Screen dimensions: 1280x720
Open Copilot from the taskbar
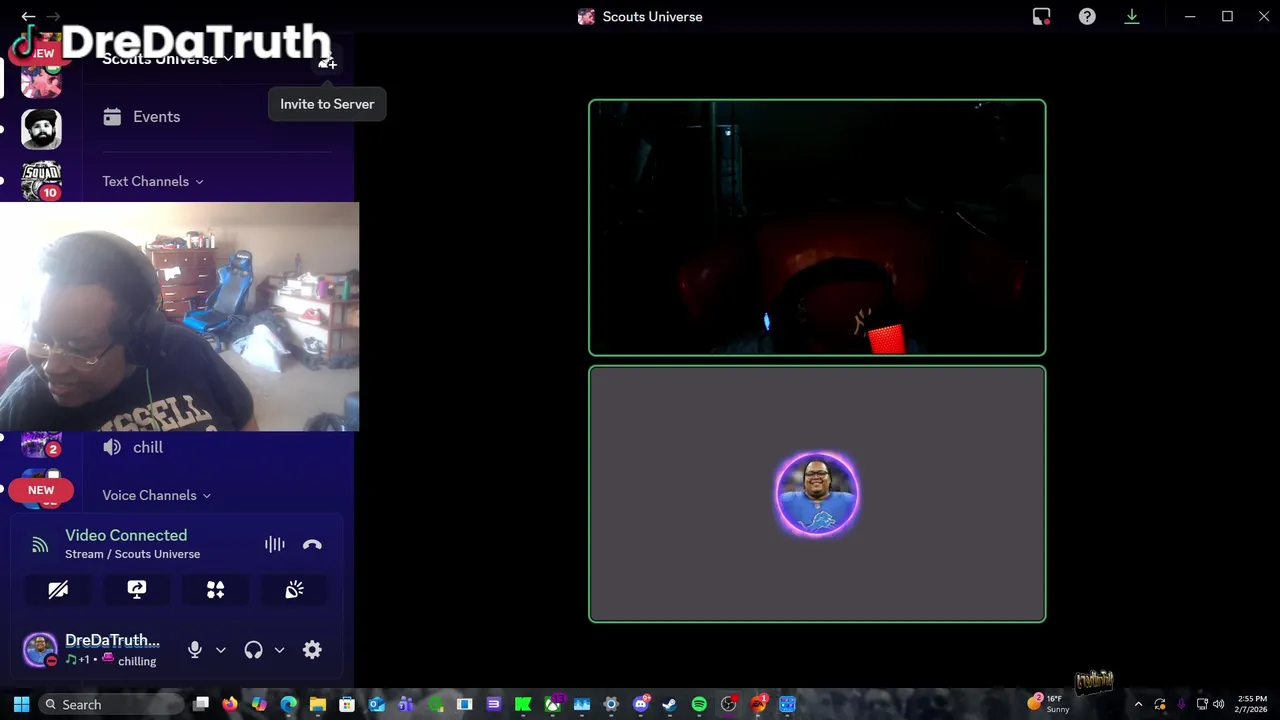259,704
